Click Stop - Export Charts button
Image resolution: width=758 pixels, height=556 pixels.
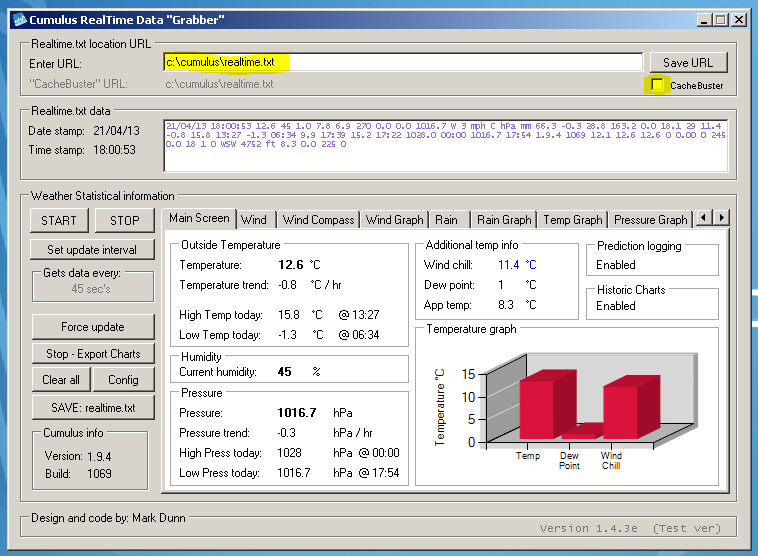(92, 353)
